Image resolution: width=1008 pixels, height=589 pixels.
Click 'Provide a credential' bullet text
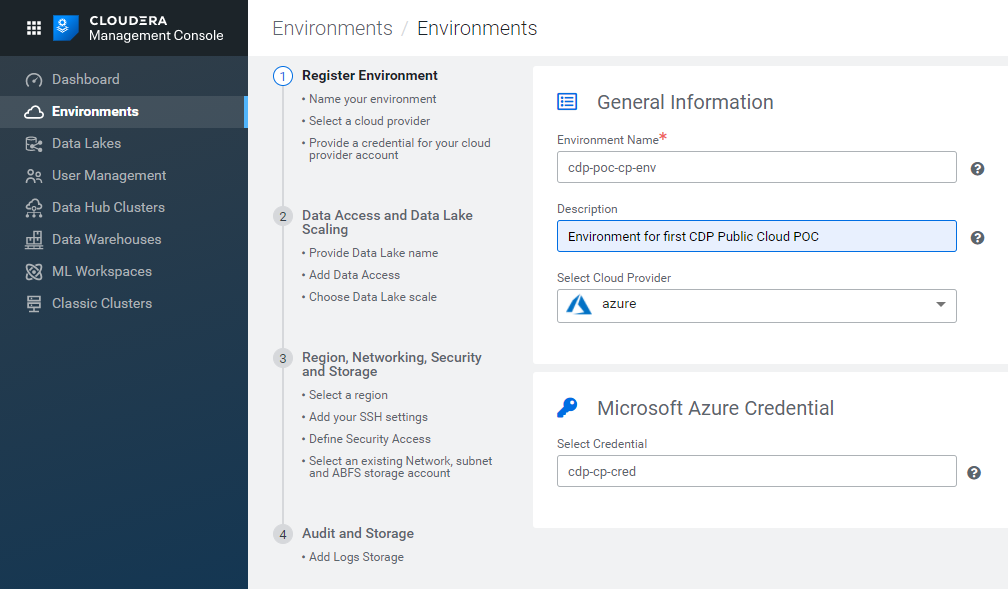click(x=400, y=149)
